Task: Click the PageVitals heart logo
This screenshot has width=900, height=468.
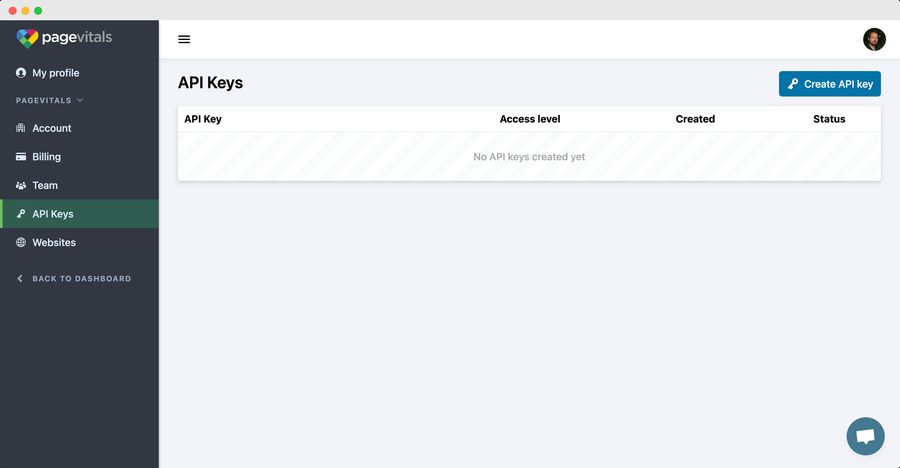Action: [27, 38]
